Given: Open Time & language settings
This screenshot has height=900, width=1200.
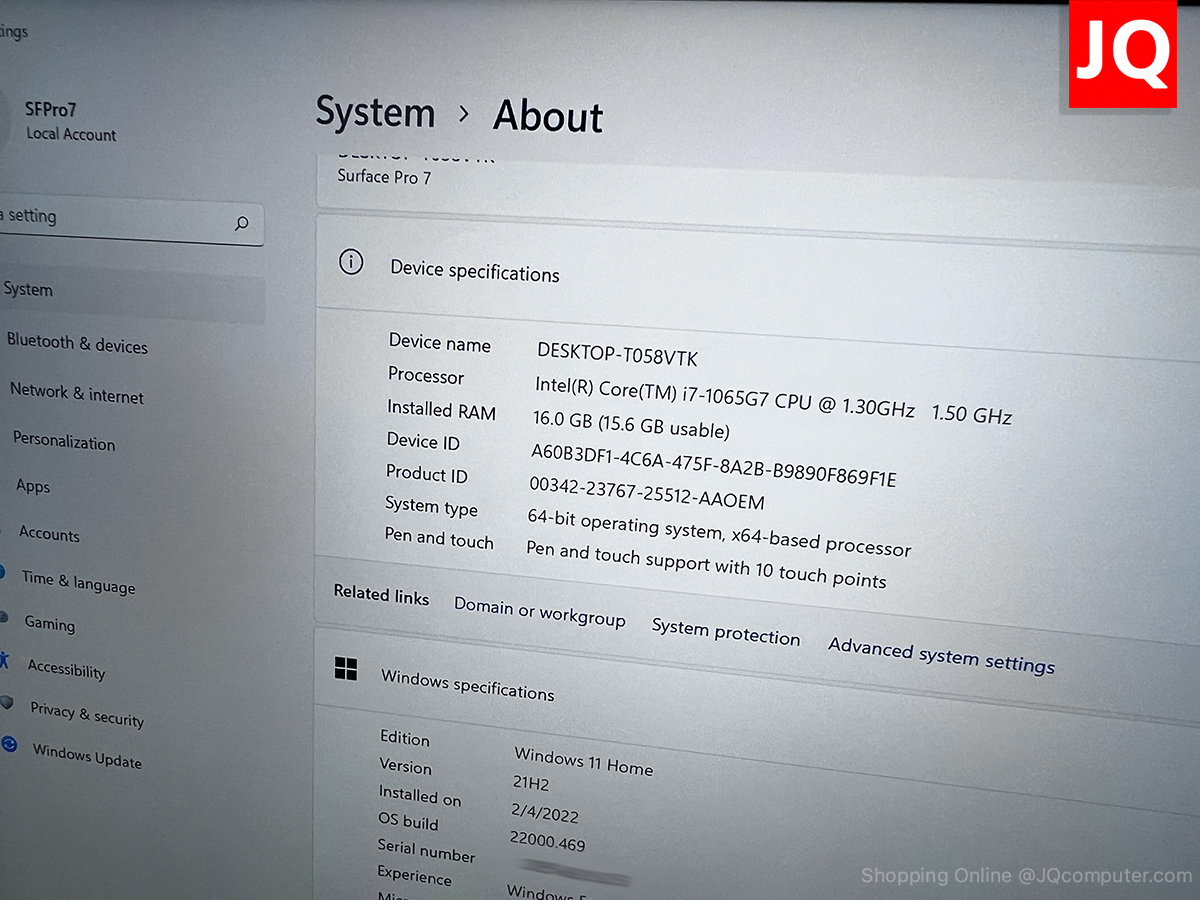Looking at the screenshot, I should click(78, 582).
